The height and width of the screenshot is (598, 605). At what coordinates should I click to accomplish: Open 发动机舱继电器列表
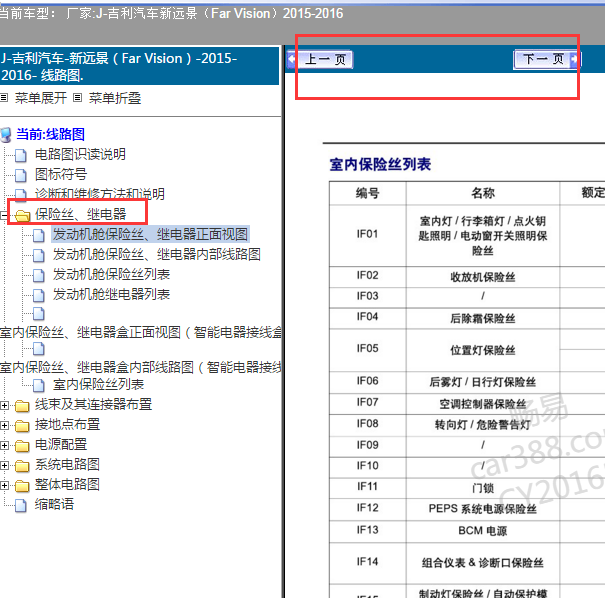[111, 294]
